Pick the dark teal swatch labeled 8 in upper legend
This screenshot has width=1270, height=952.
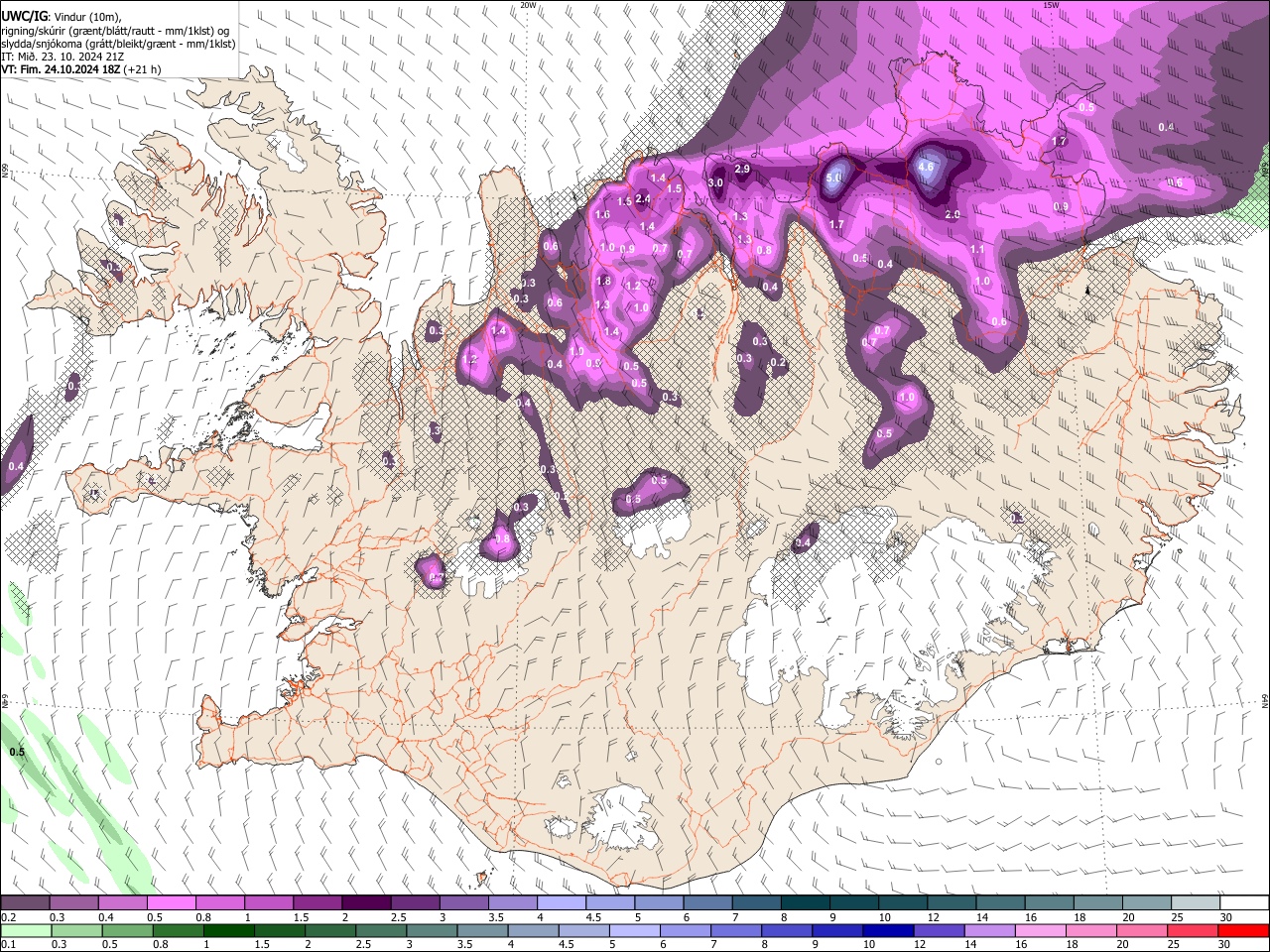coord(806,902)
